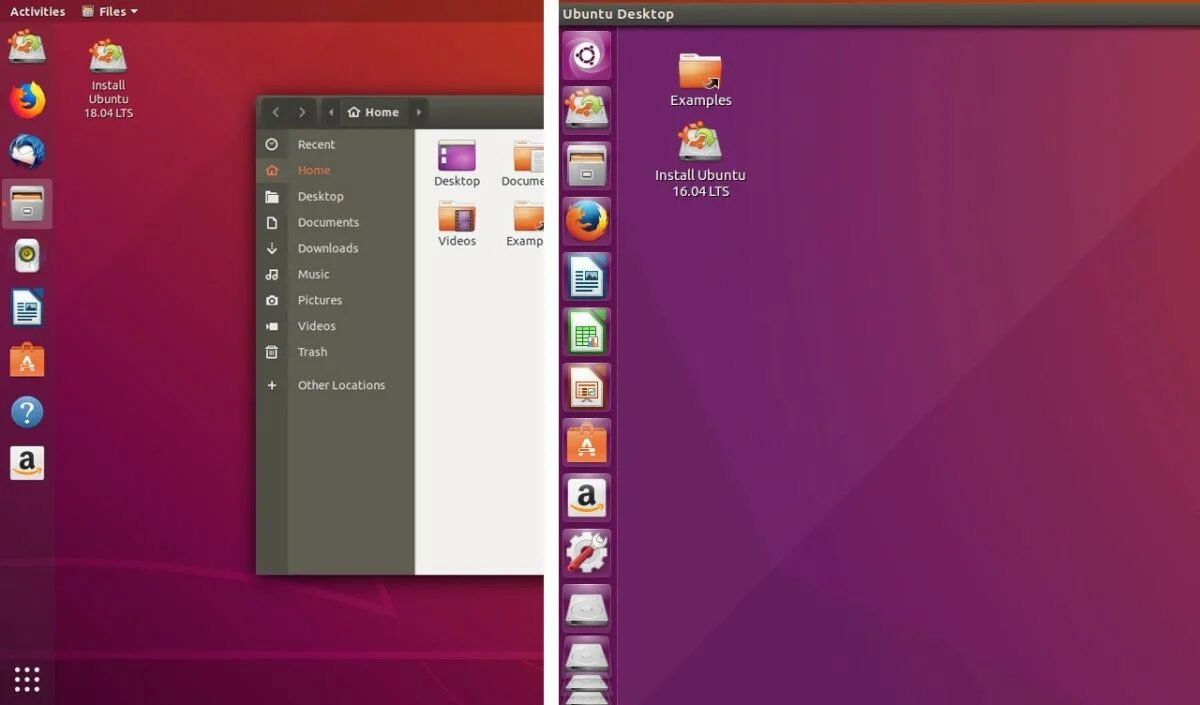Select Music in Files sidebar
This screenshot has width=1200, height=705.
pyautogui.click(x=335, y=274)
